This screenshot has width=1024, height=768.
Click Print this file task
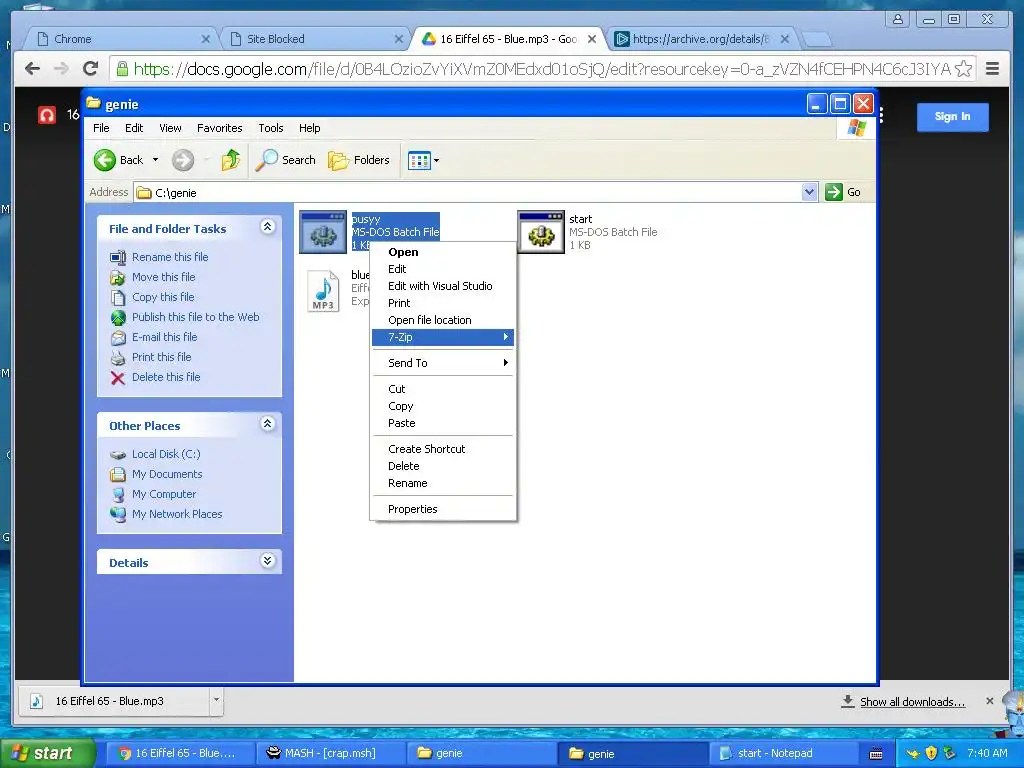(161, 357)
